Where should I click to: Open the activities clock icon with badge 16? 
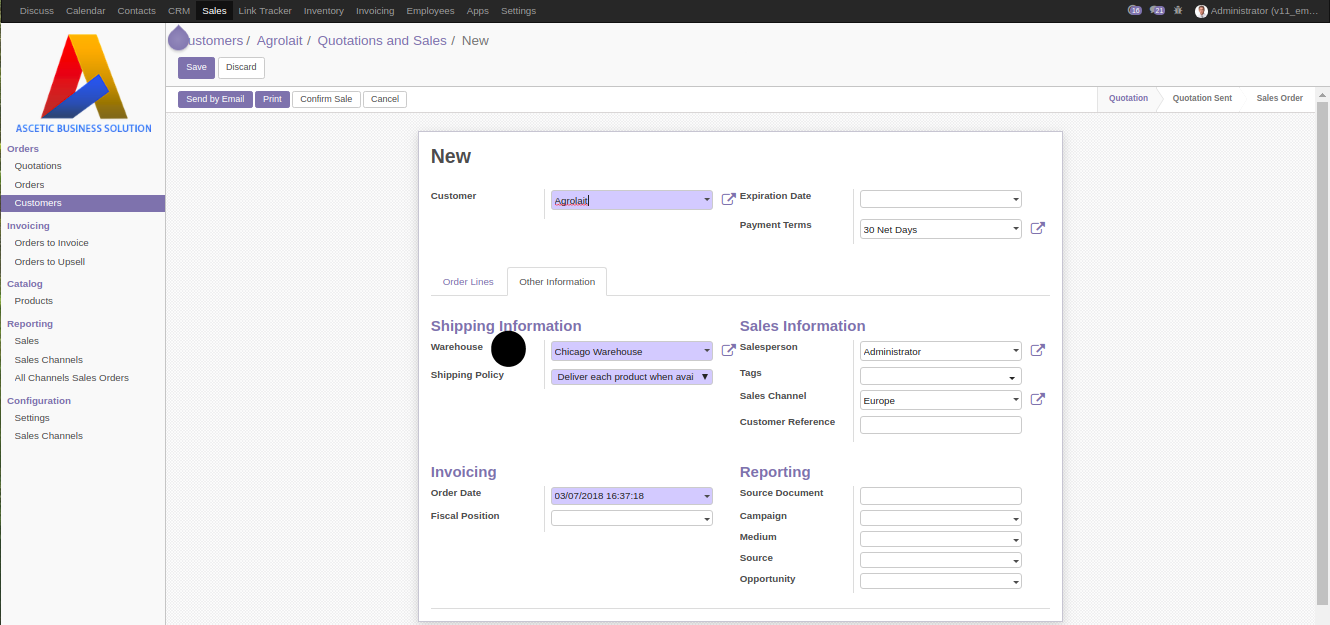click(1134, 10)
